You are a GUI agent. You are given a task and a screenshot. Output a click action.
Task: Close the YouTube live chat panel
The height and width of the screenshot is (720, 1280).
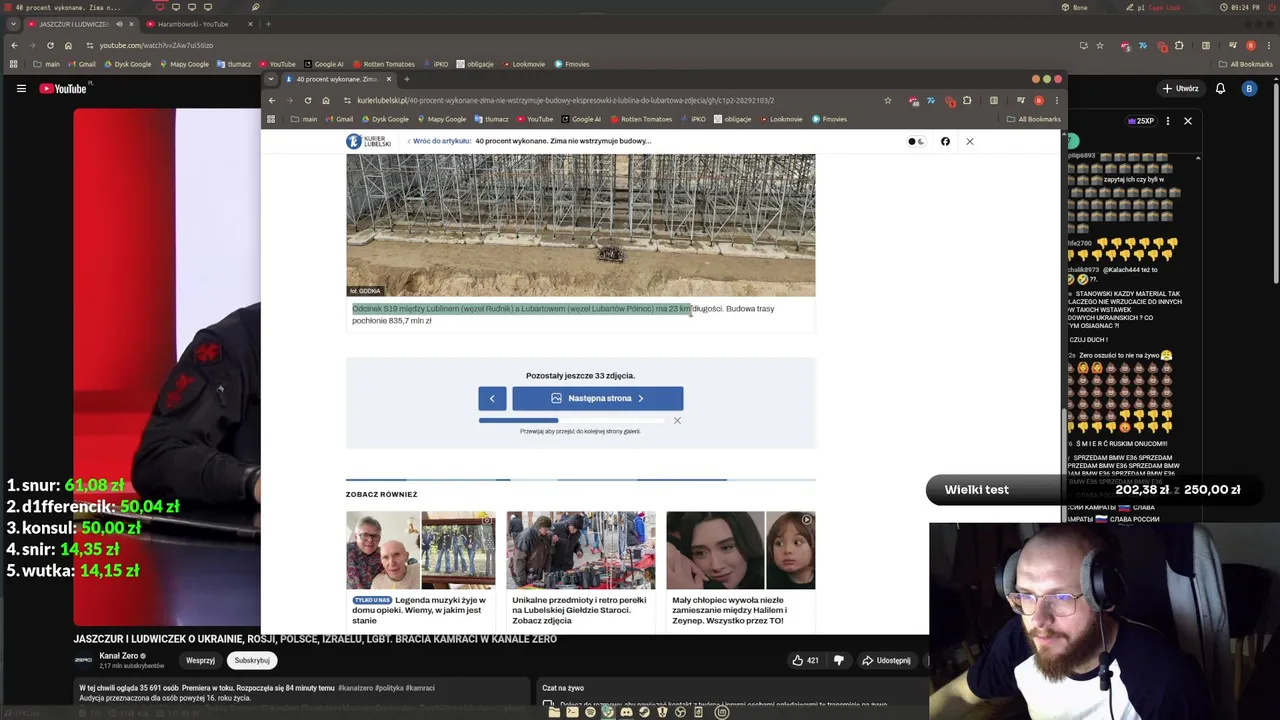1187,121
